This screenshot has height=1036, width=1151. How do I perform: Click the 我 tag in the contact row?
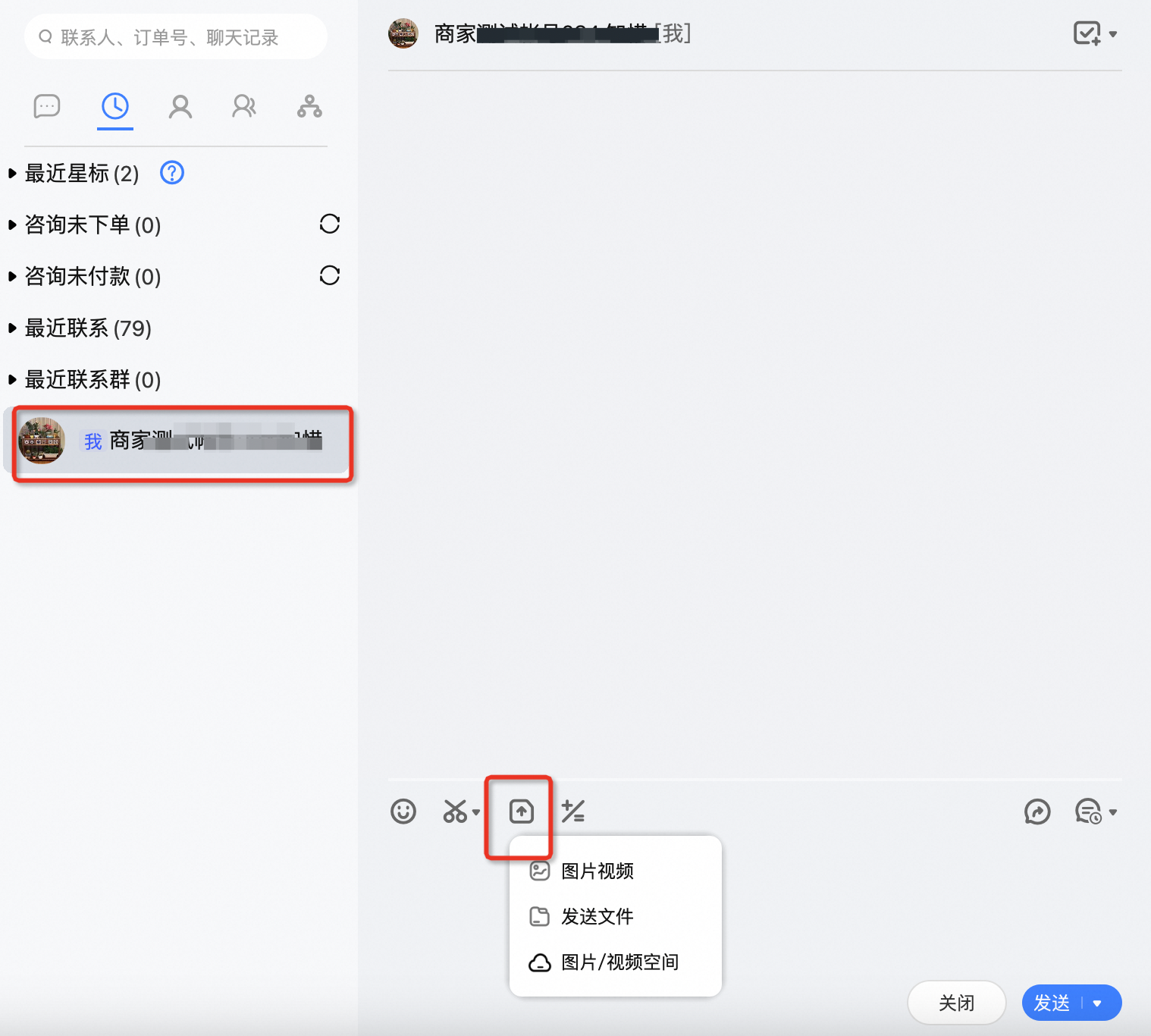(93, 441)
